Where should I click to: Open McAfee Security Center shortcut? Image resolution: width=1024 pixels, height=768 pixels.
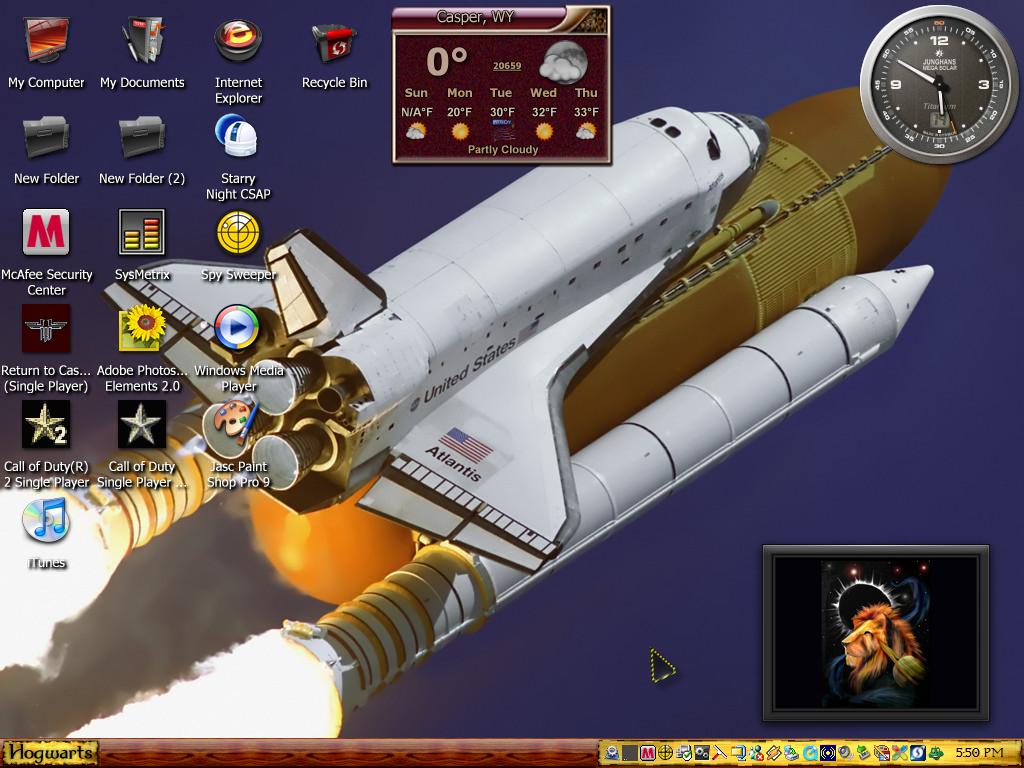[46, 253]
